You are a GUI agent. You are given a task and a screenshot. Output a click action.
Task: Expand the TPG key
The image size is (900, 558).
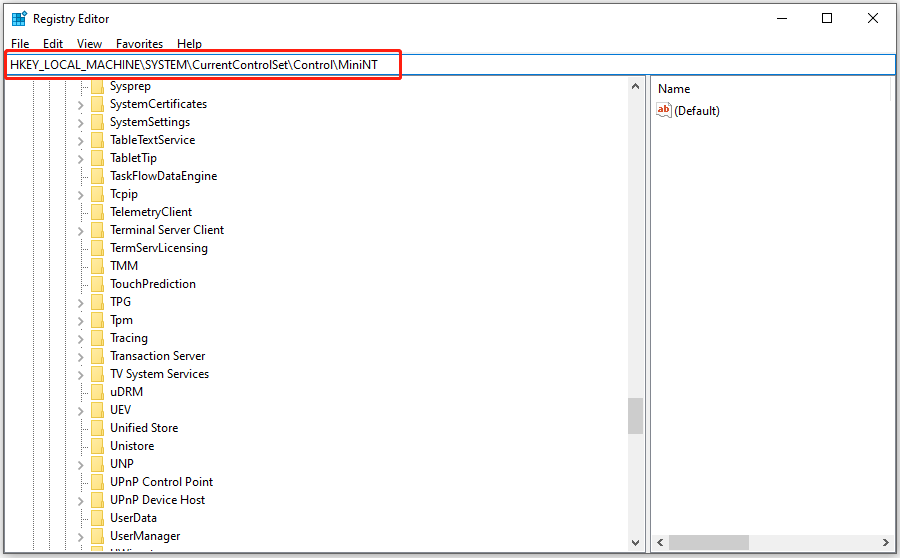coord(80,303)
